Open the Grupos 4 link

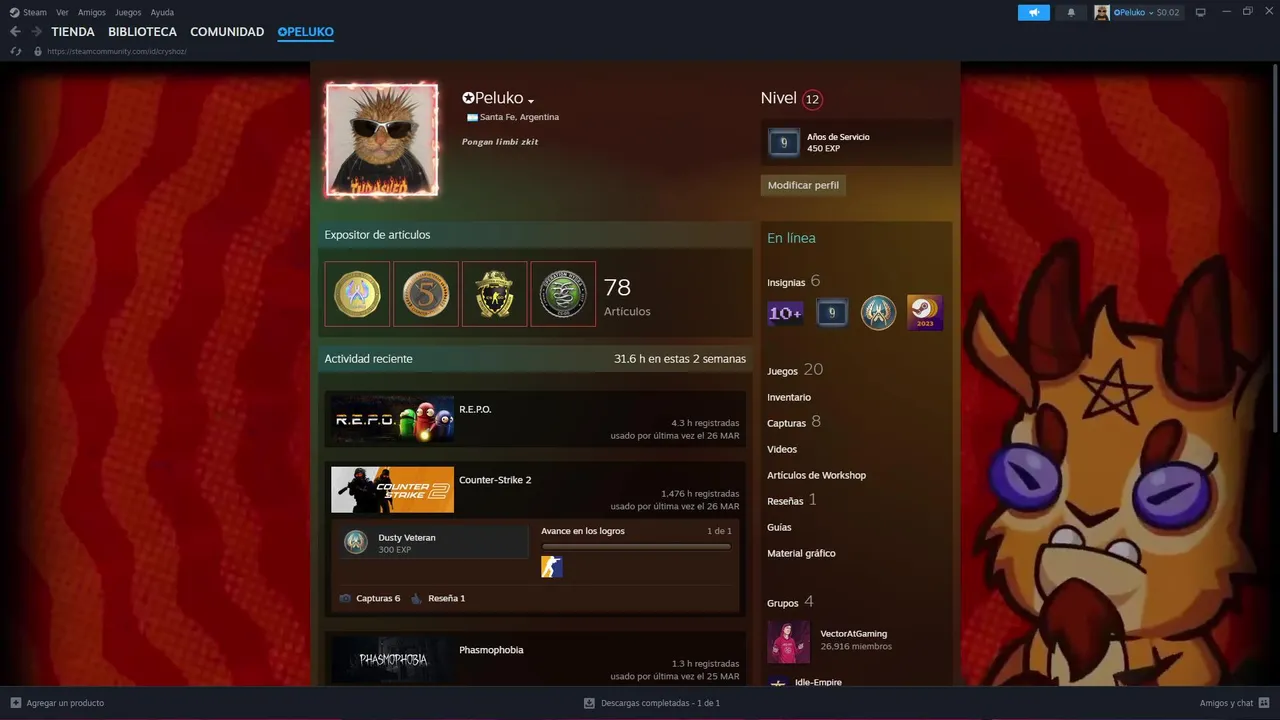(790, 602)
